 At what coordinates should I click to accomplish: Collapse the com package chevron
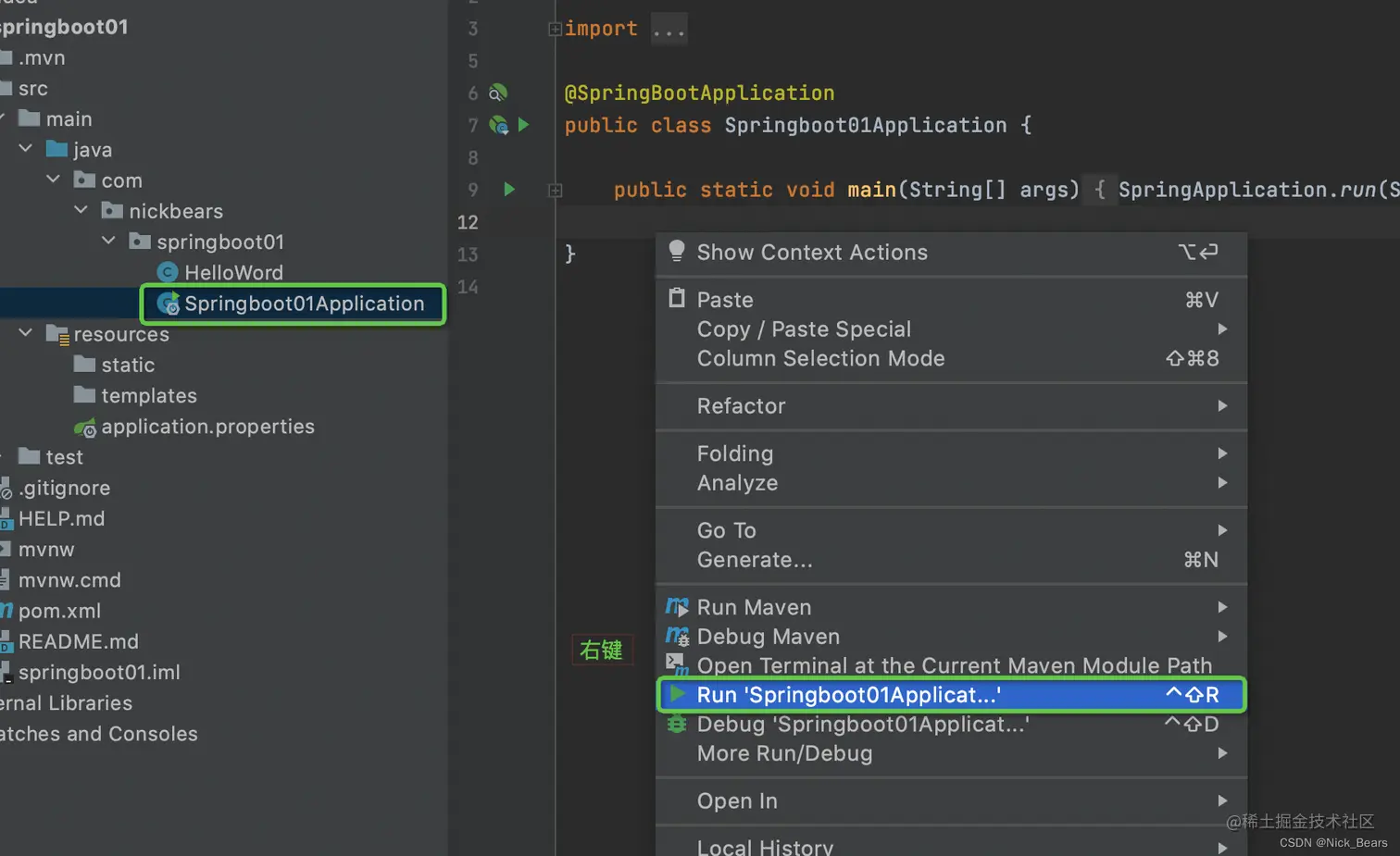tap(54, 179)
